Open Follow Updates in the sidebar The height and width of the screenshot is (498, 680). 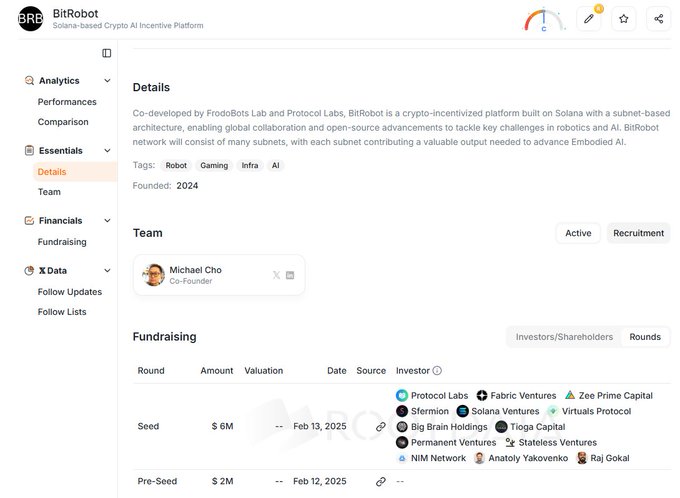(70, 292)
